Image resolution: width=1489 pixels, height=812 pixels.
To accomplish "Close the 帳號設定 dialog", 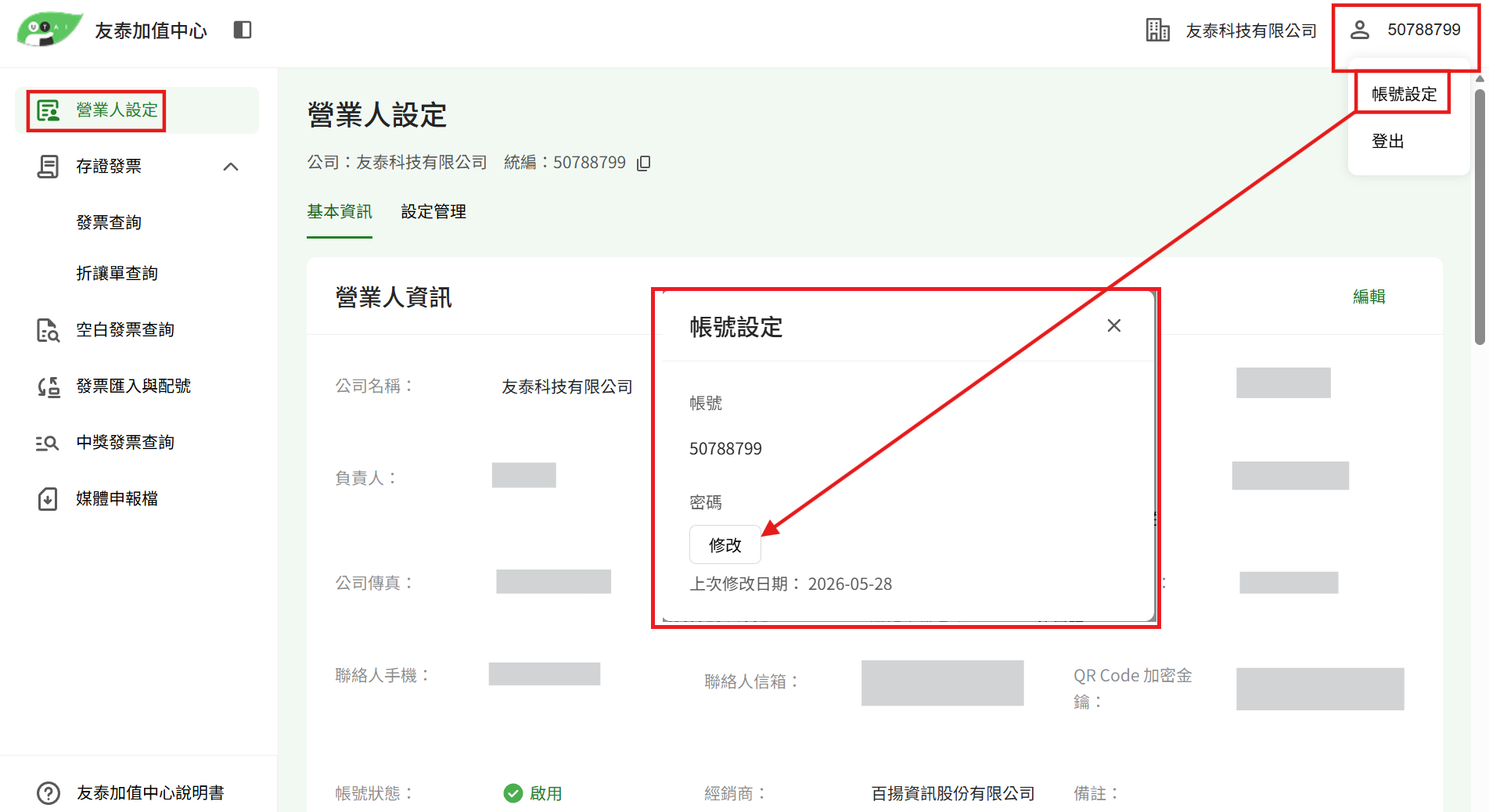I will [1114, 325].
